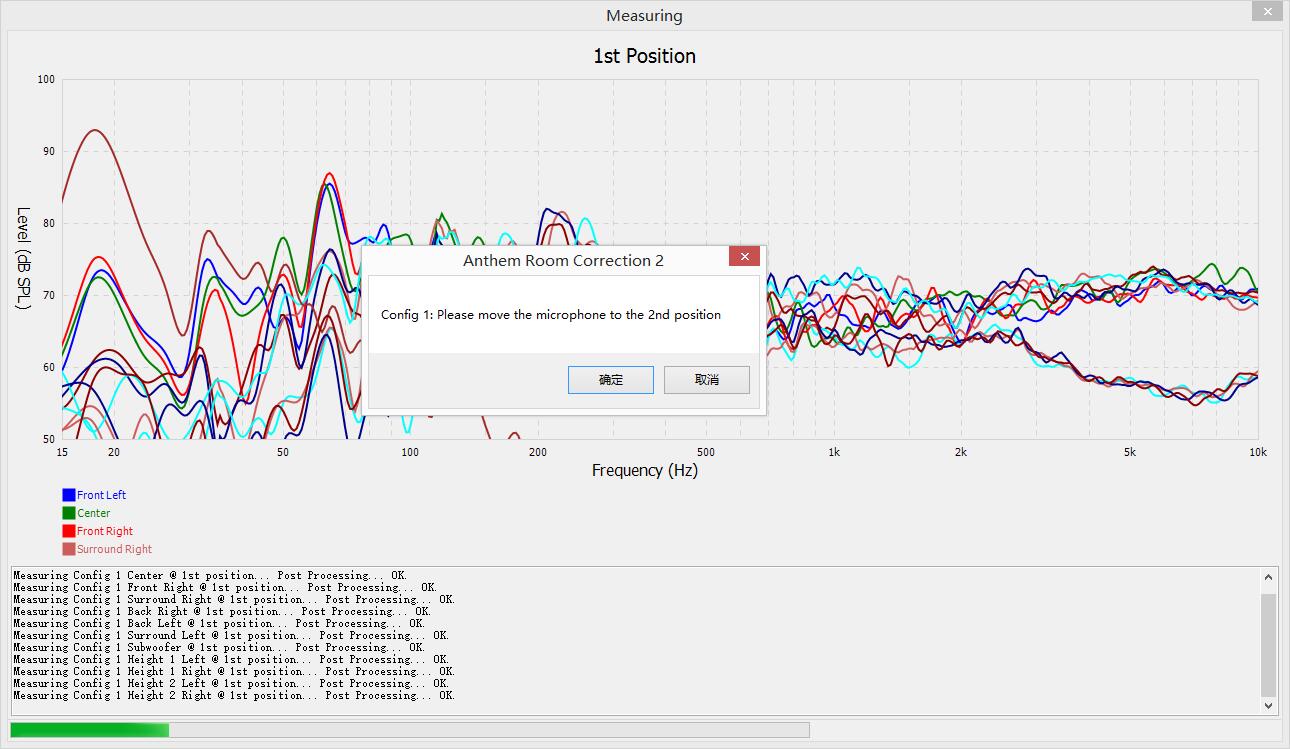
Task: Click the Measuring window title bar text
Action: point(644,16)
